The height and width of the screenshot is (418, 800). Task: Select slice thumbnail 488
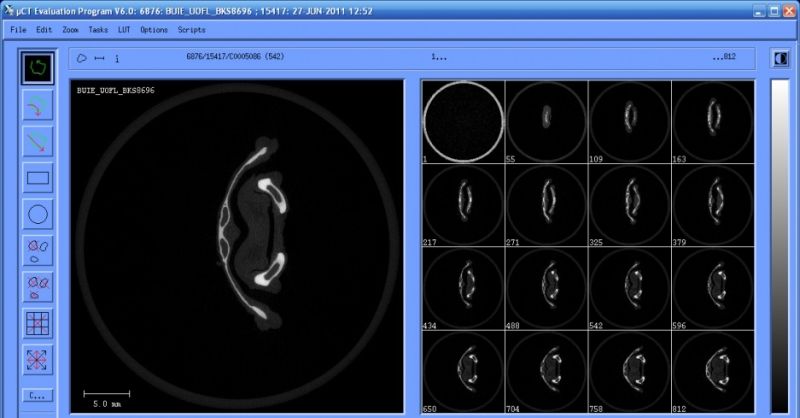546,288
